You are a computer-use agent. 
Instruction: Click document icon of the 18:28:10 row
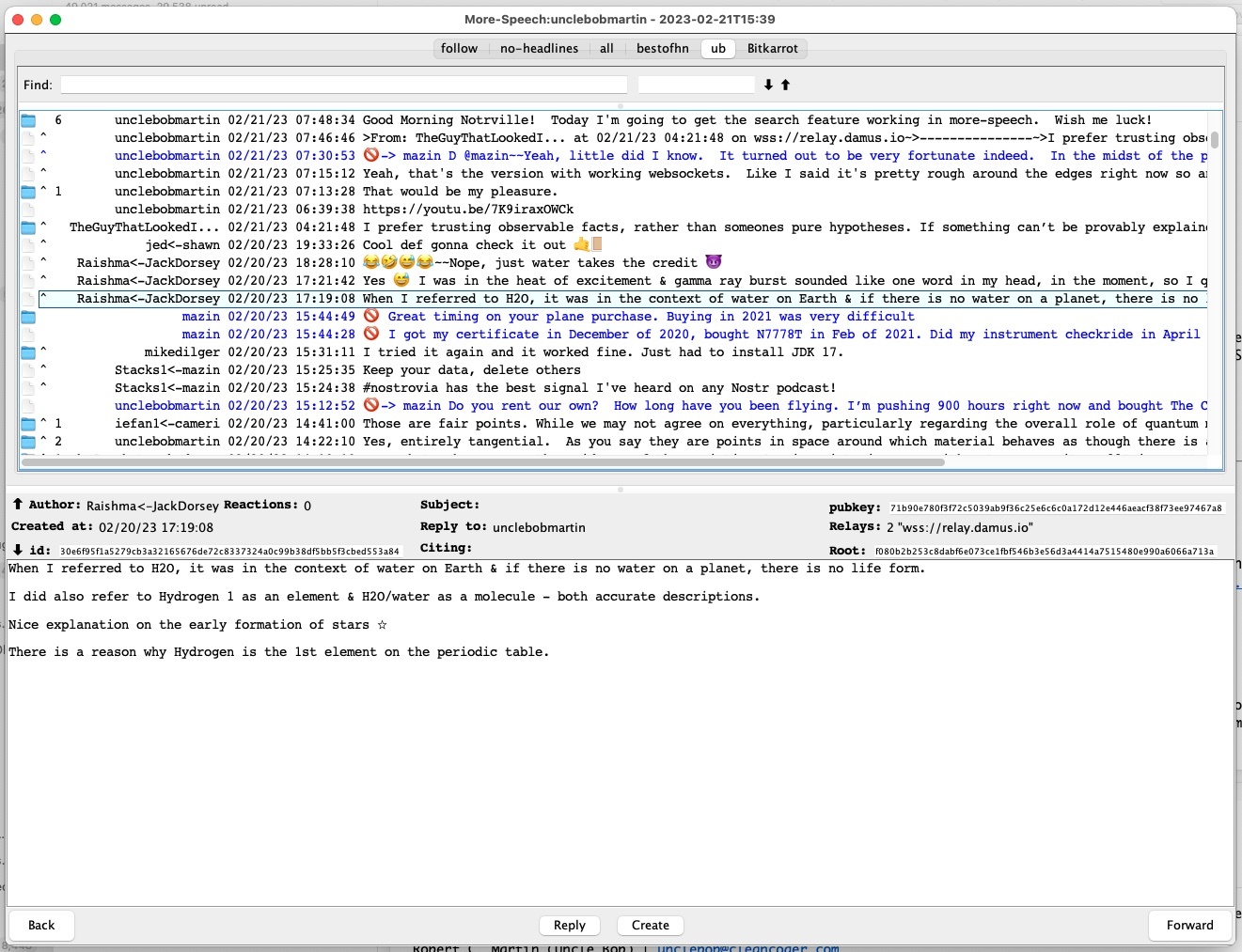[x=28, y=263]
